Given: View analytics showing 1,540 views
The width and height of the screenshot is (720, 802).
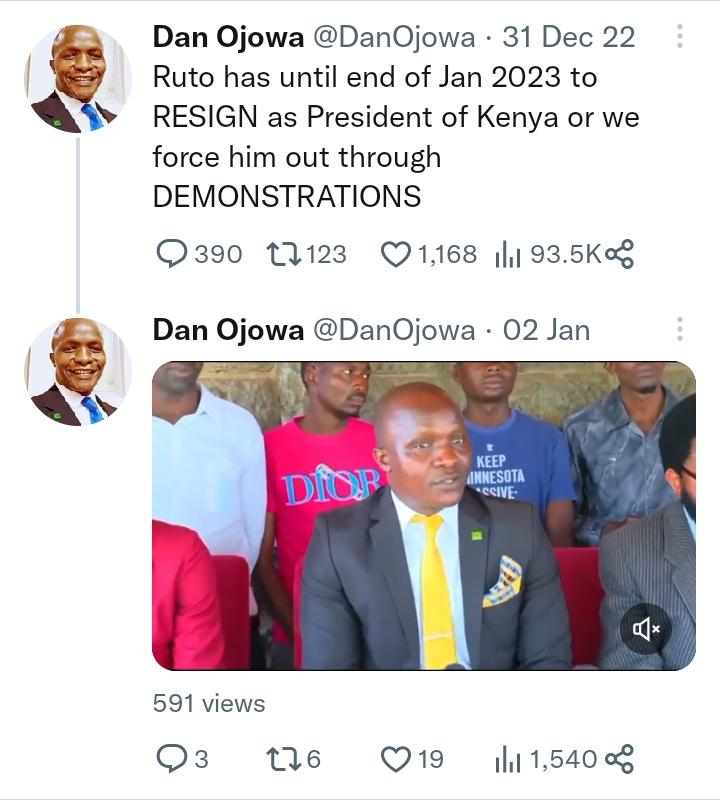Looking at the screenshot, I should pyautogui.click(x=509, y=759).
